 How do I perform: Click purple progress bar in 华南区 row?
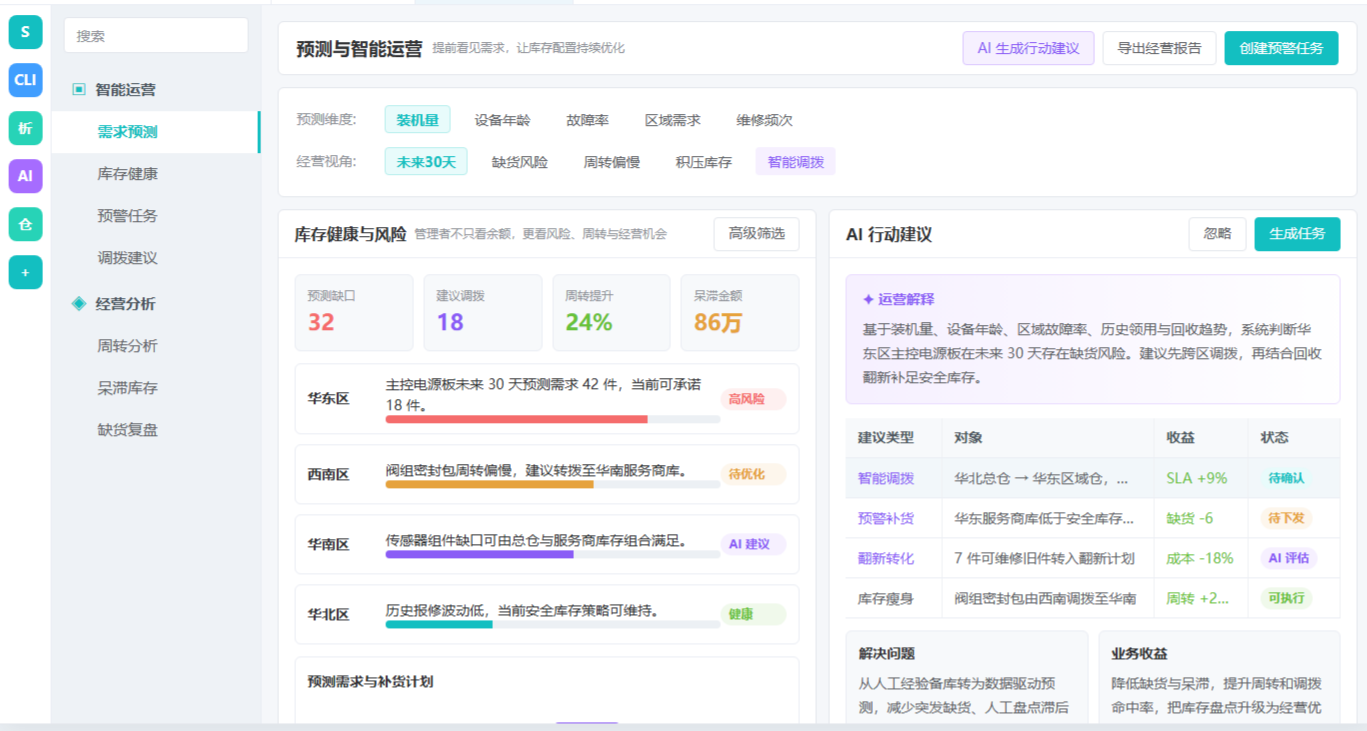[480, 554]
